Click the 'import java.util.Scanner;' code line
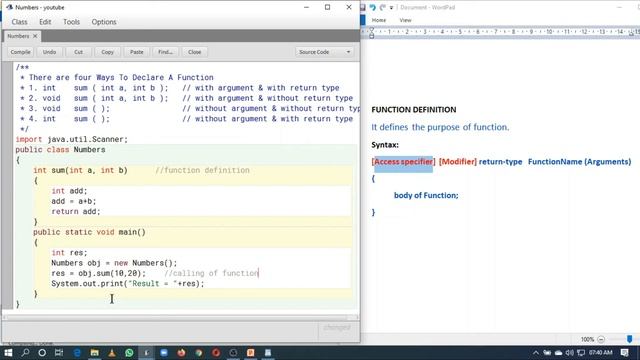The height and width of the screenshot is (360, 640). 71,139
